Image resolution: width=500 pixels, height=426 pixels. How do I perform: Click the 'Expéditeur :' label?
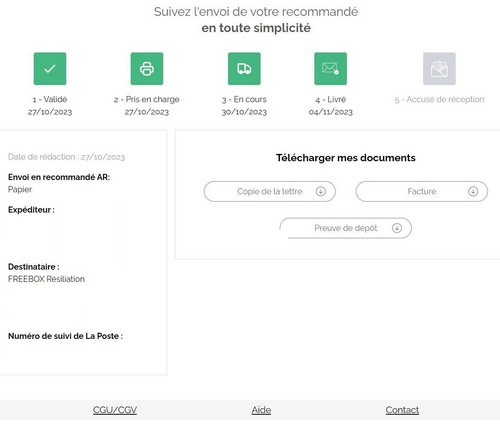click(x=31, y=210)
